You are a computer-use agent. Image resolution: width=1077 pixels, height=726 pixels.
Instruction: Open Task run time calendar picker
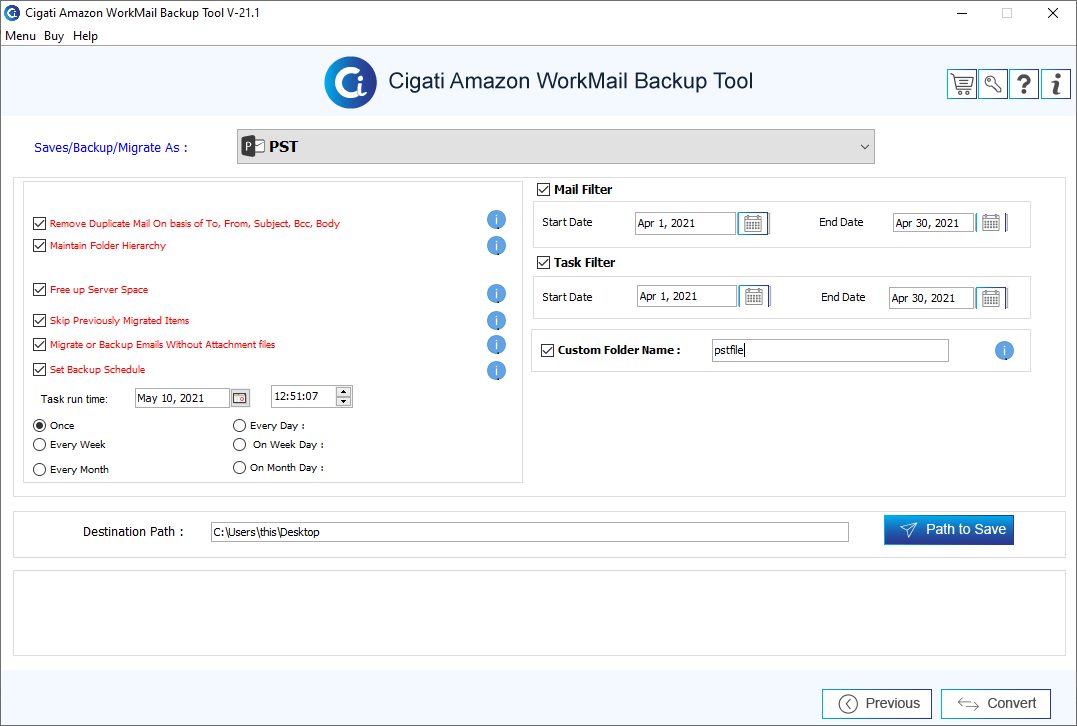240,398
